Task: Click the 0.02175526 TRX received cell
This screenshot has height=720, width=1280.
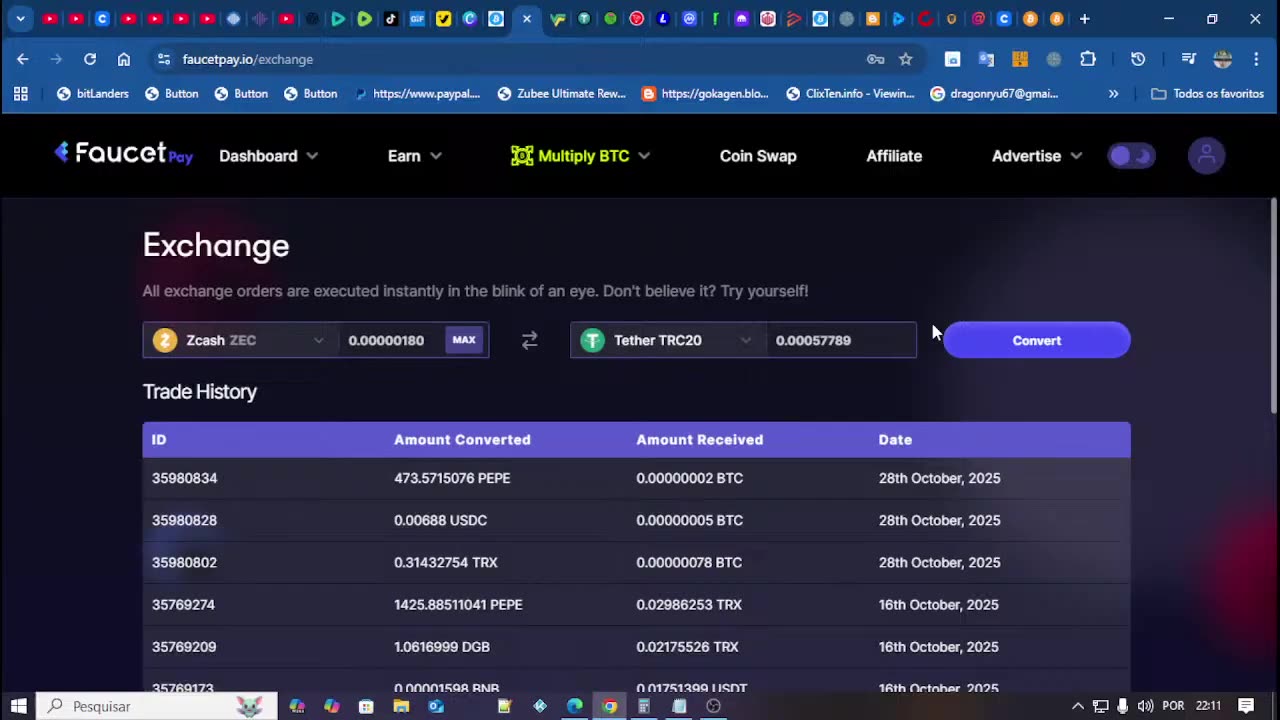Action: (687, 647)
